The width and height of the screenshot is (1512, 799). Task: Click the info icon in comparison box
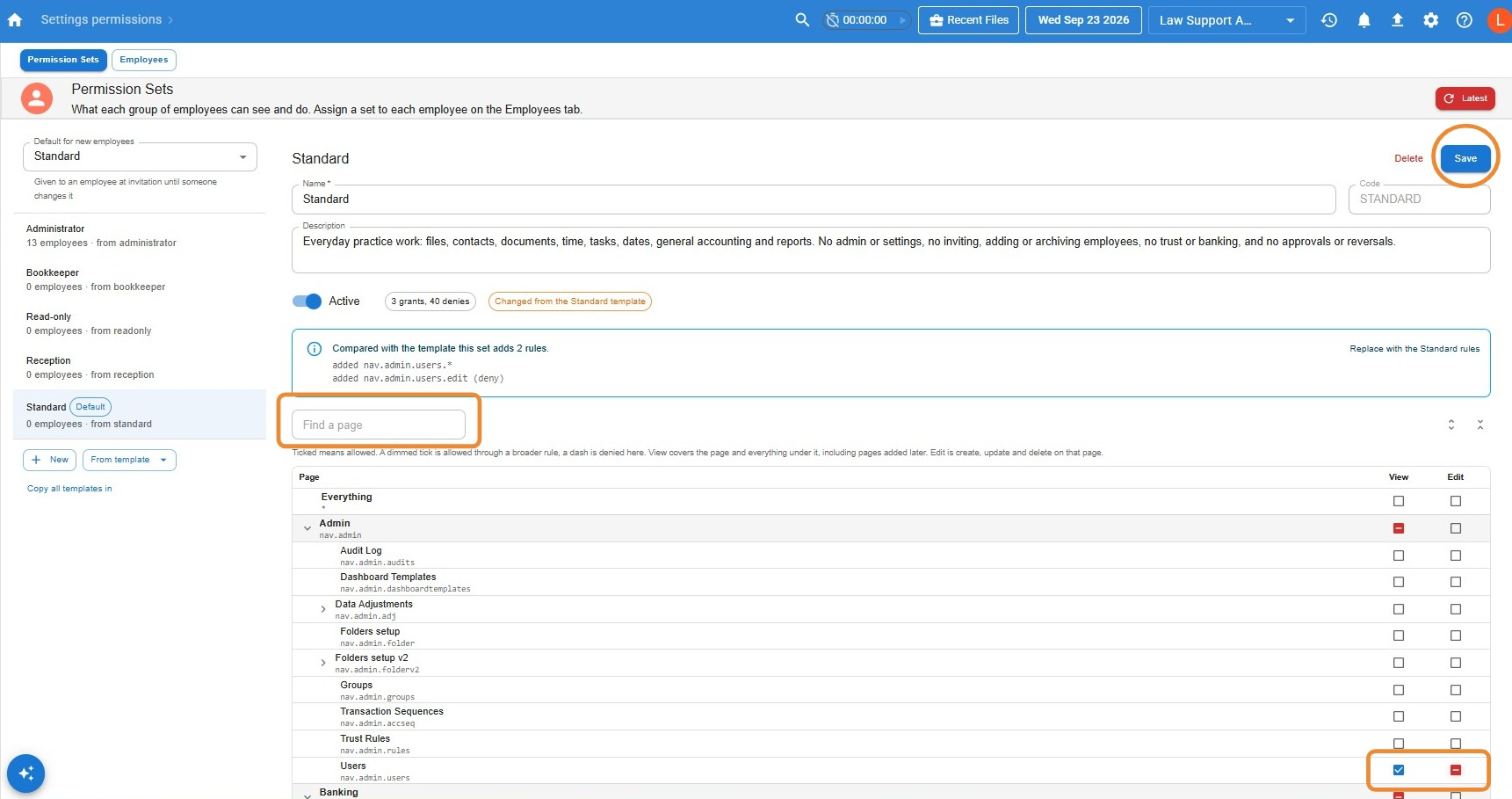(314, 349)
